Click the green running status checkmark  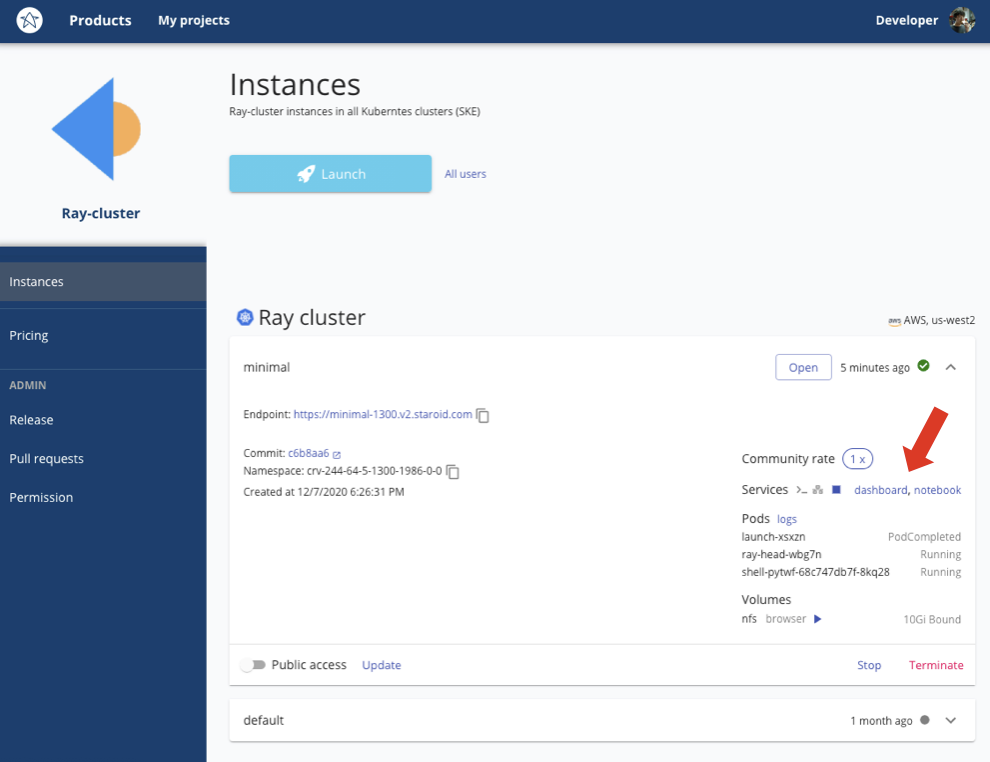tap(923, 366)
